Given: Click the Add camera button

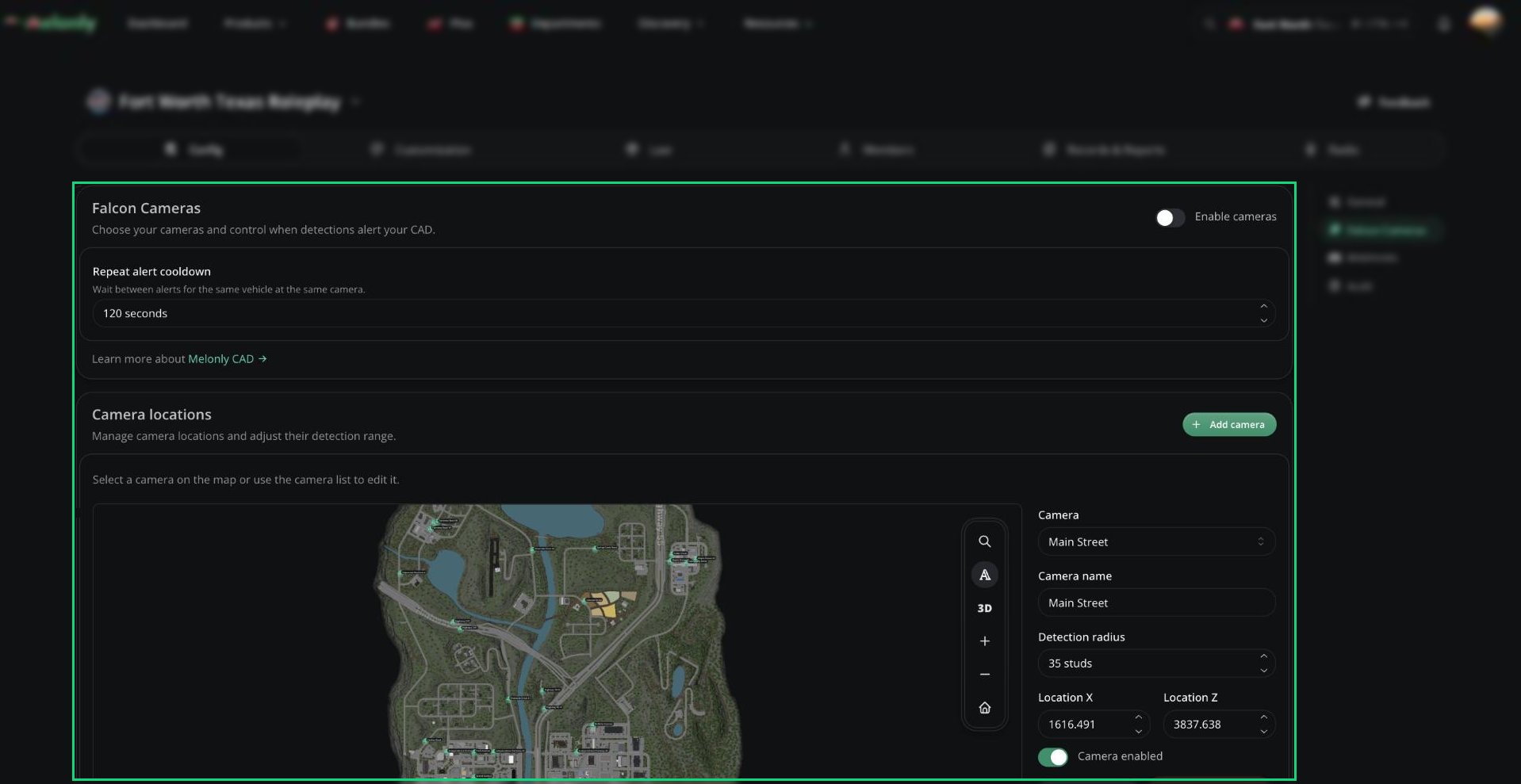Looking at the screenshot, I should 1229,425.
